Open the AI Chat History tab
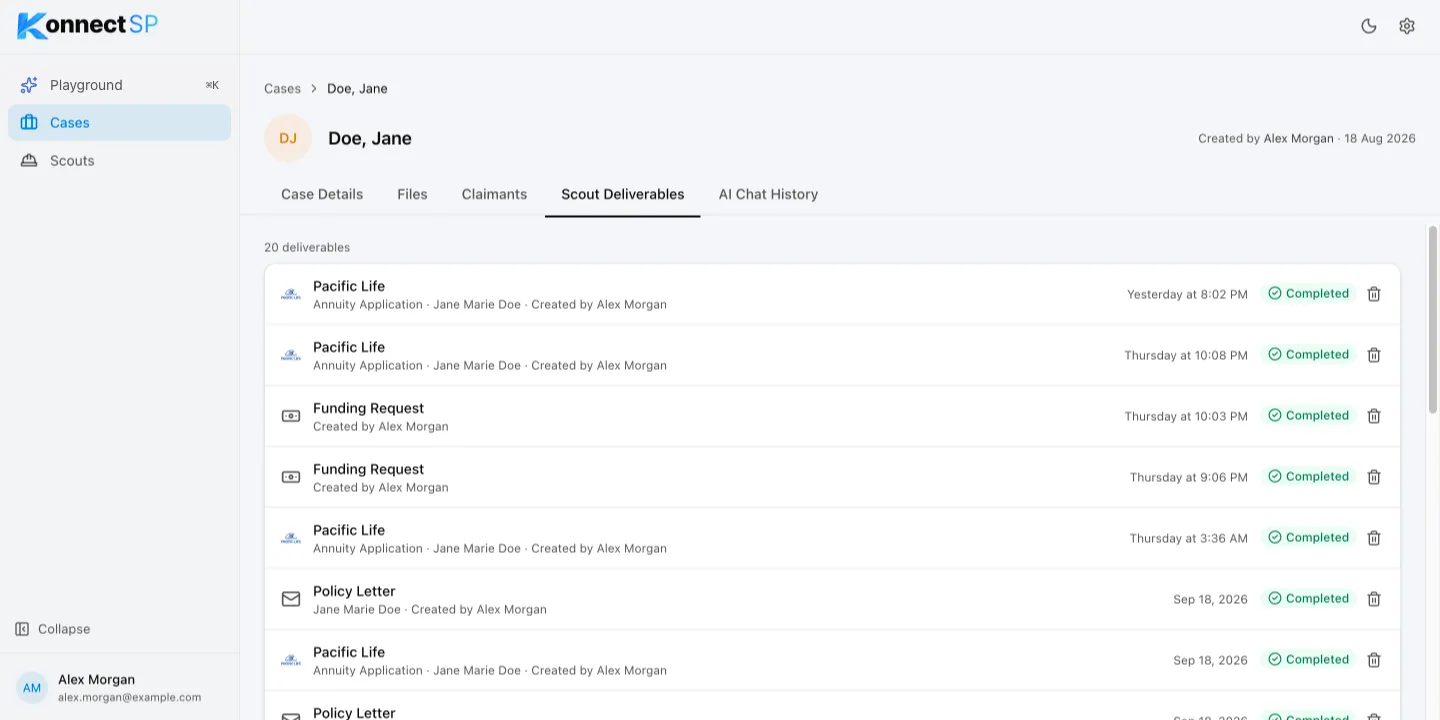 point(768,194)
